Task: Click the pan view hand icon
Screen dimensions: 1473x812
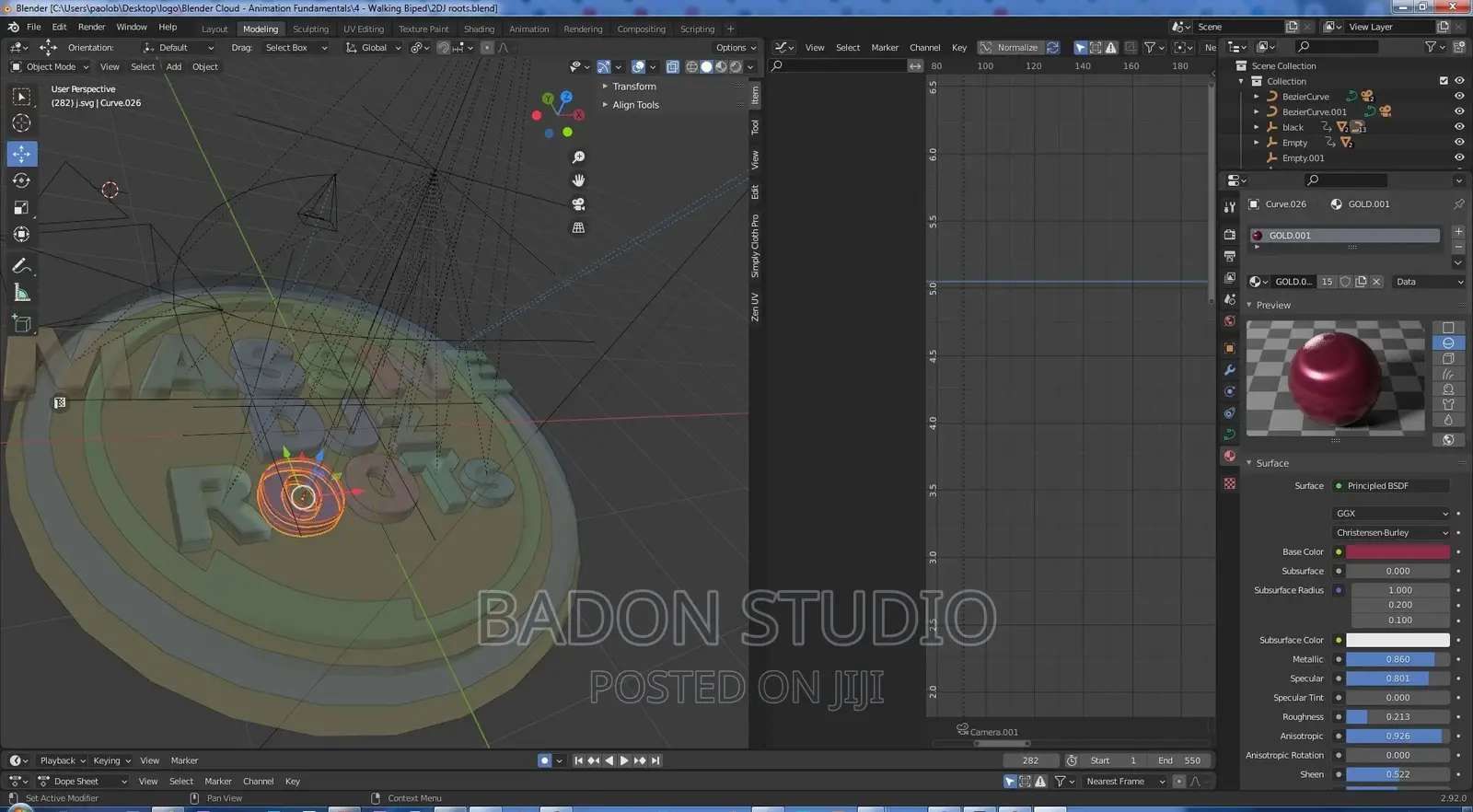Action: point(578,180)
